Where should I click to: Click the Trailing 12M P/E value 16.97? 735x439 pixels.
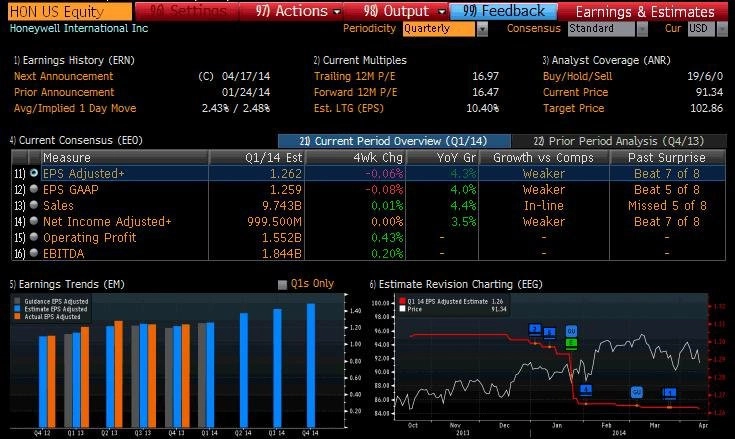(485, 76)
